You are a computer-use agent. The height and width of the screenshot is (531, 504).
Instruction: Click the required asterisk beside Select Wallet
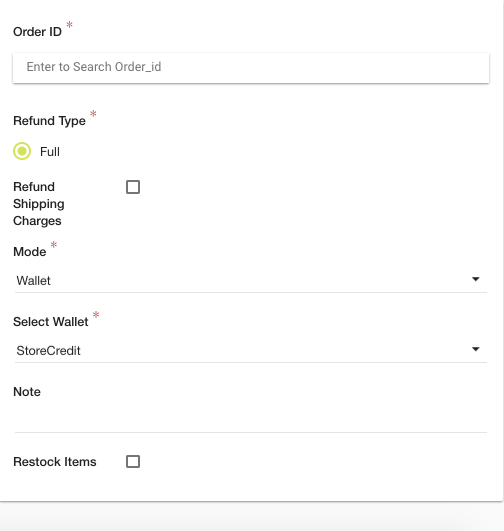pyautogui.click(x=96, y=315)
